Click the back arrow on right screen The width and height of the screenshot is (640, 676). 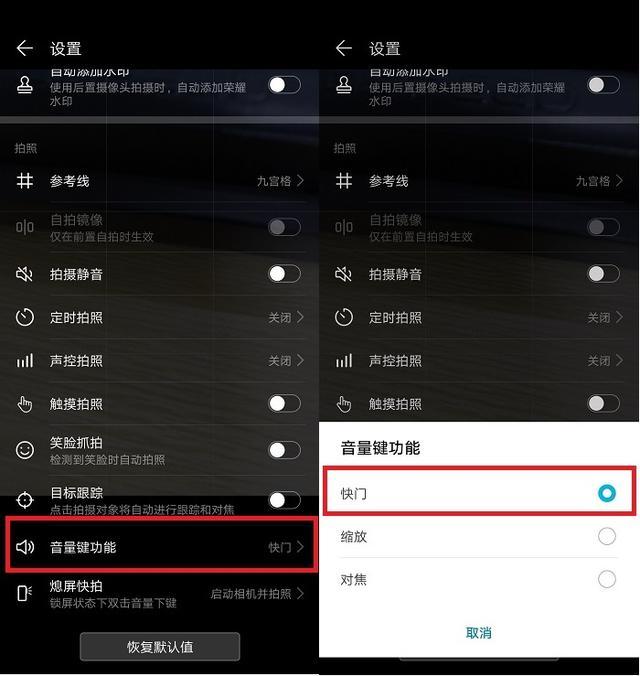click(344, 48)
